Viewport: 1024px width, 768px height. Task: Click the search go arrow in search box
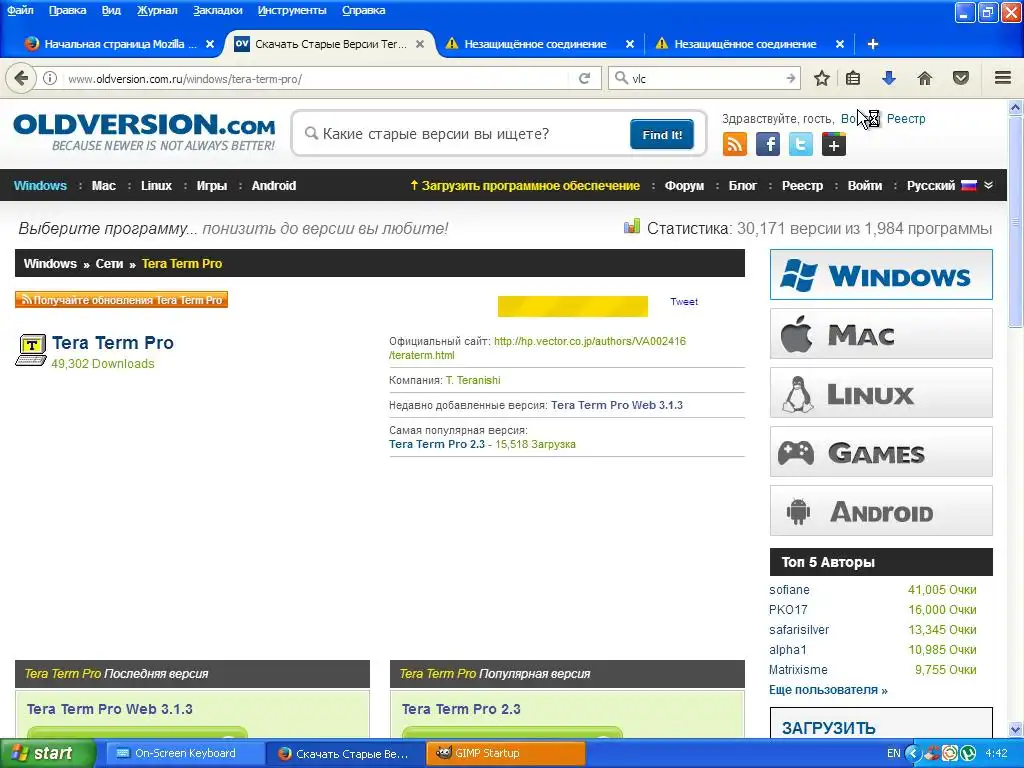[791, 78]
